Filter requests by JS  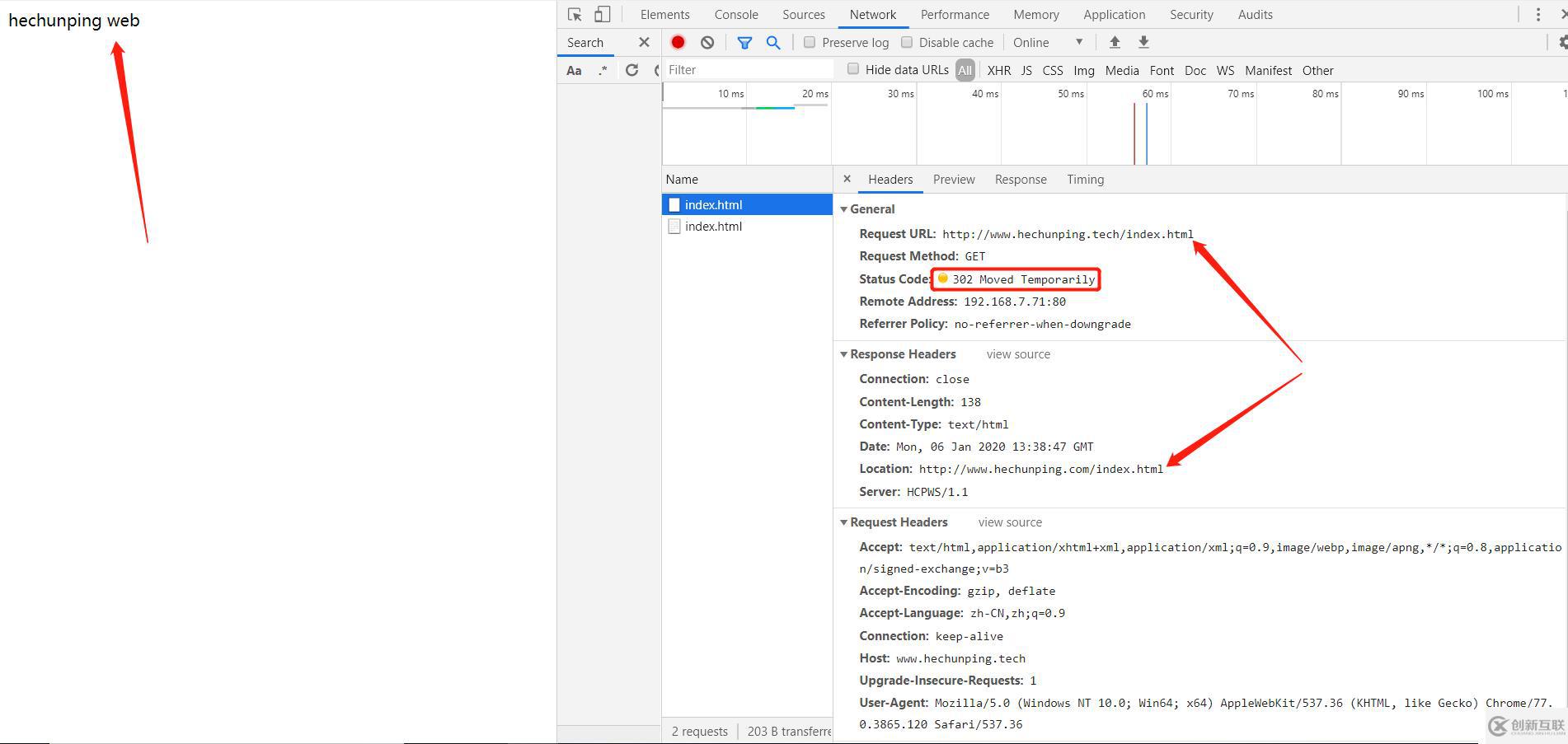coord(1026,70)
